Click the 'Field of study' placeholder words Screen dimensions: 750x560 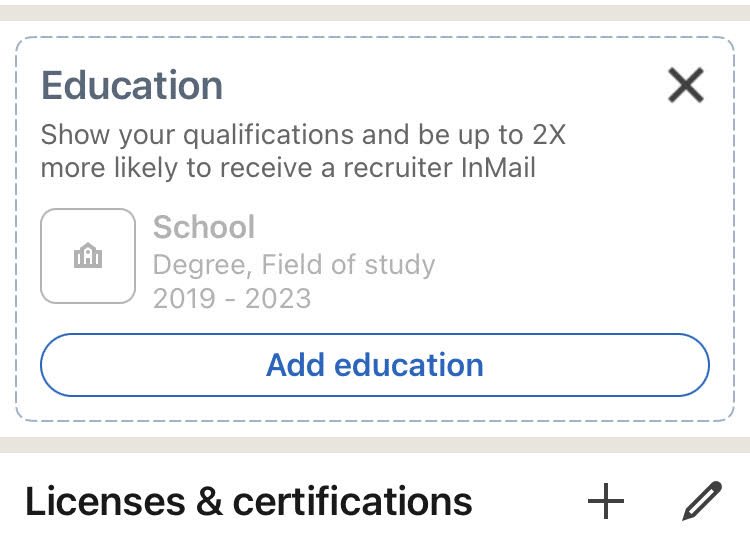click(348, 264)
